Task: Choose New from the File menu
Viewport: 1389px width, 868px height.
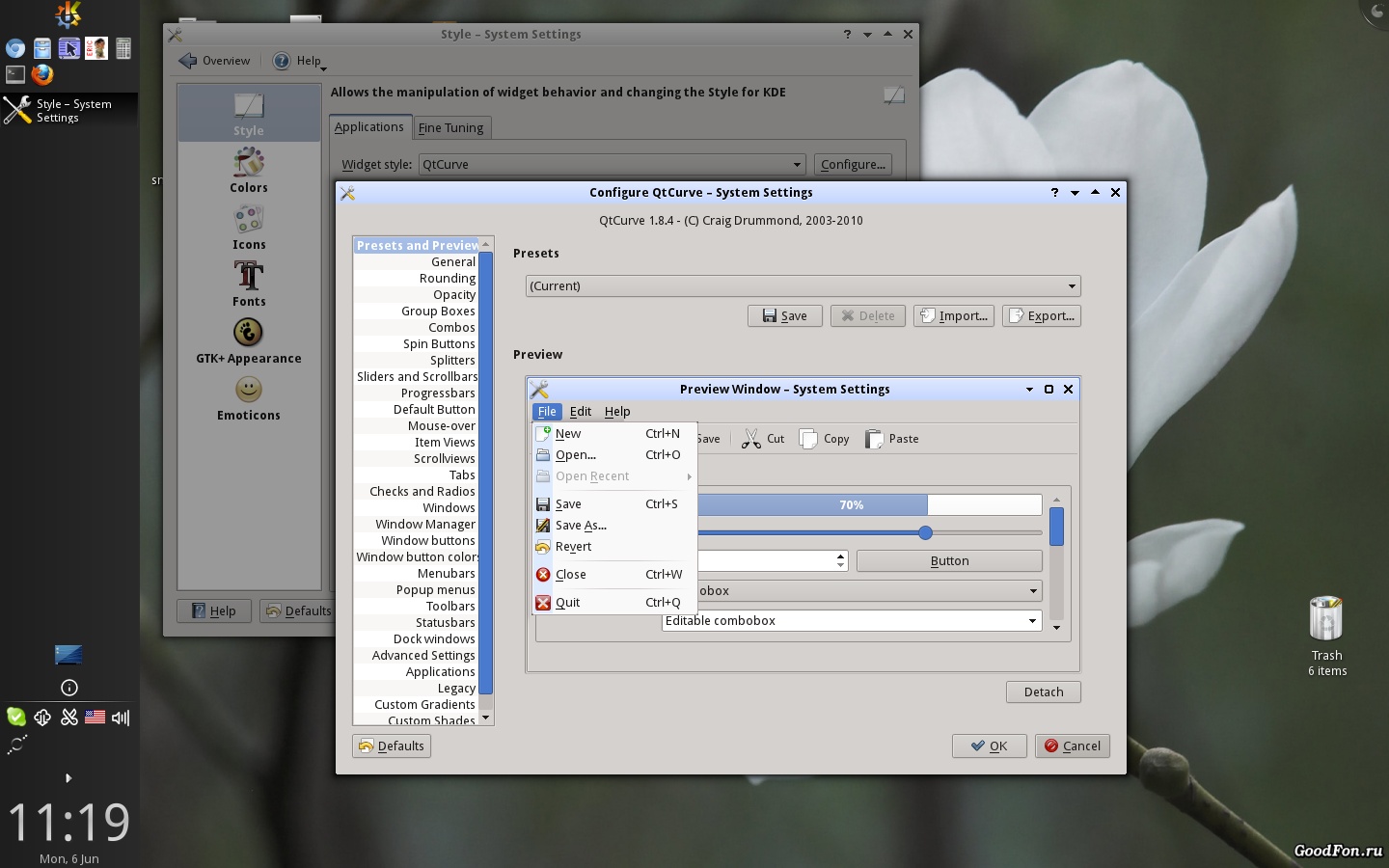Action: (x=614, y=434)
